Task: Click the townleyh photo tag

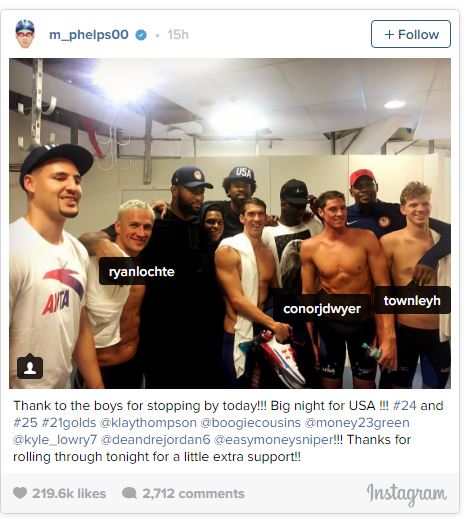Action: 412,300
